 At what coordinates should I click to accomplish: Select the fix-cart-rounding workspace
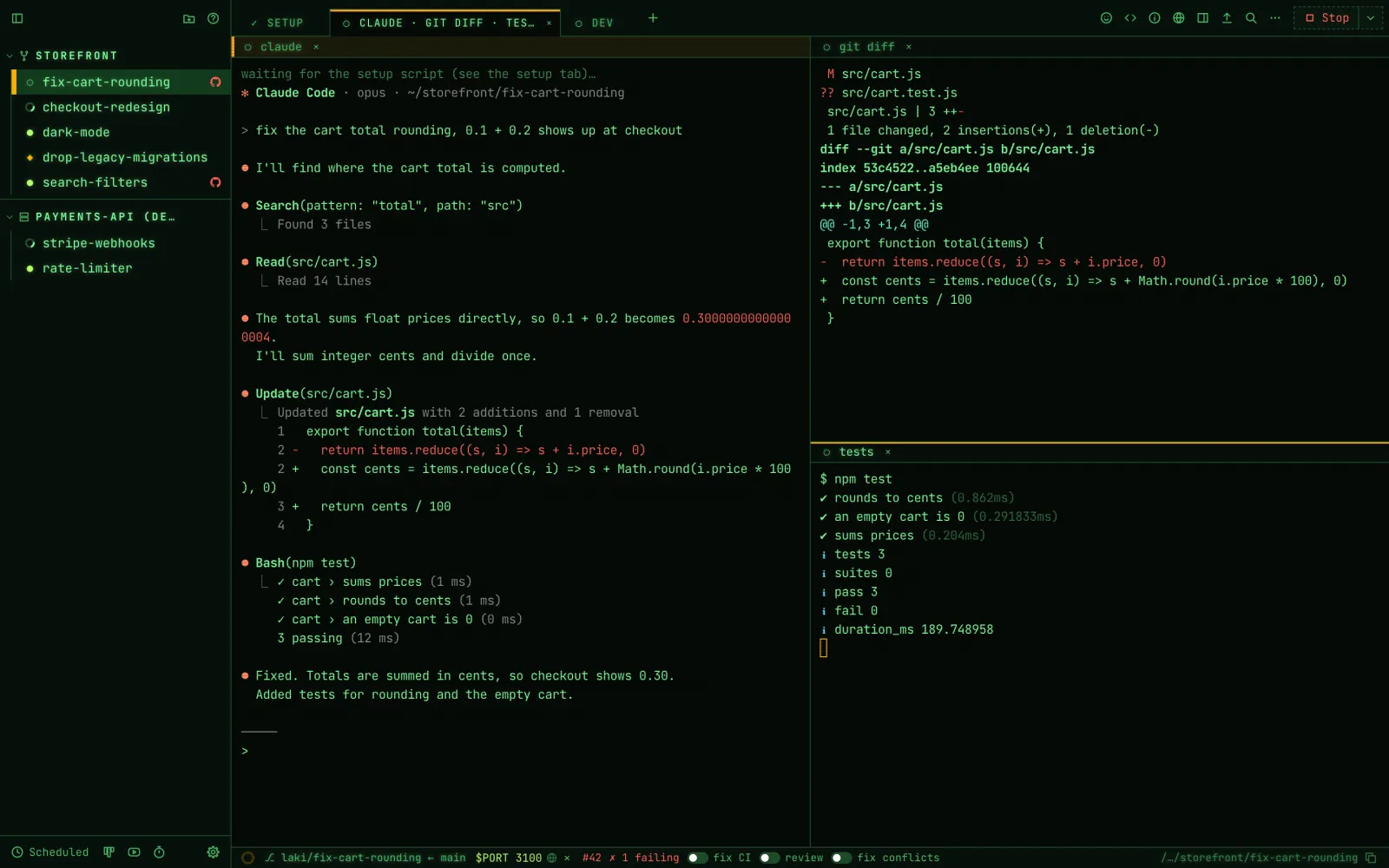point(121,82)
